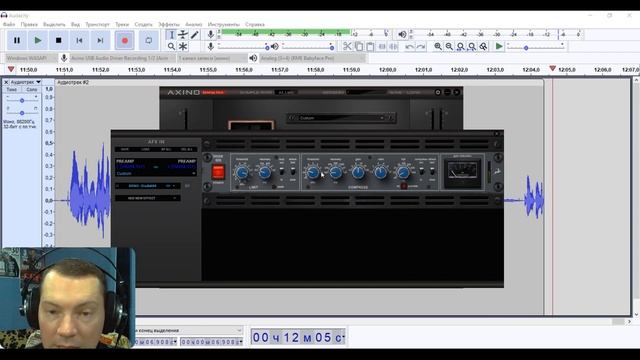Open the Треки menu
Image resolution: width=640 pixels, height=360 pixels.
pyautogui.click(x=122, y=24)
